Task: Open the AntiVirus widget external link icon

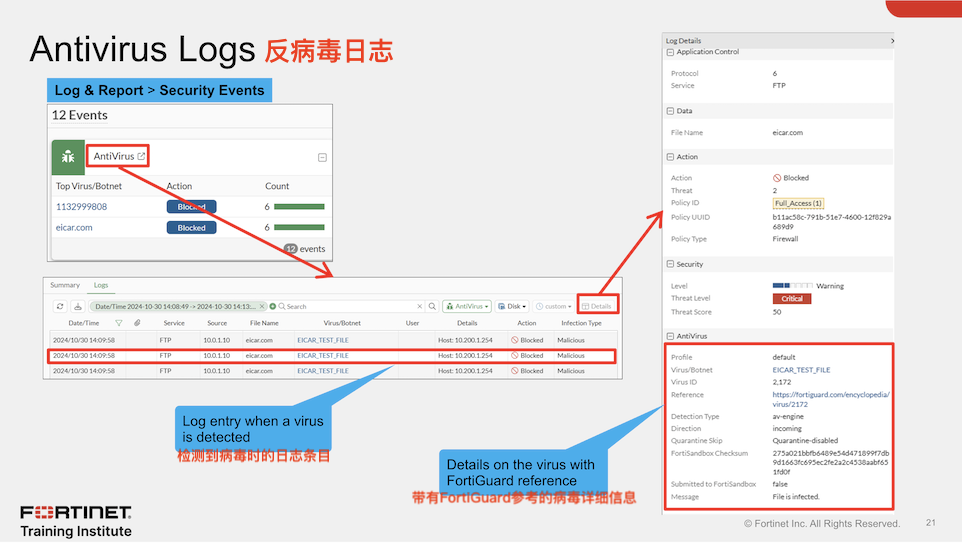Action: [141, 156]
